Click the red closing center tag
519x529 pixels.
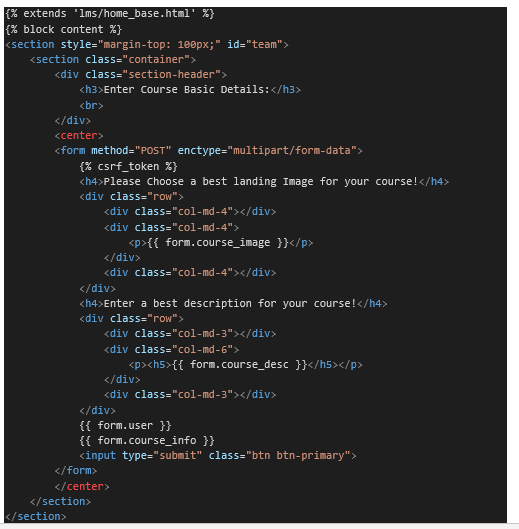click(x=82, y=486)
